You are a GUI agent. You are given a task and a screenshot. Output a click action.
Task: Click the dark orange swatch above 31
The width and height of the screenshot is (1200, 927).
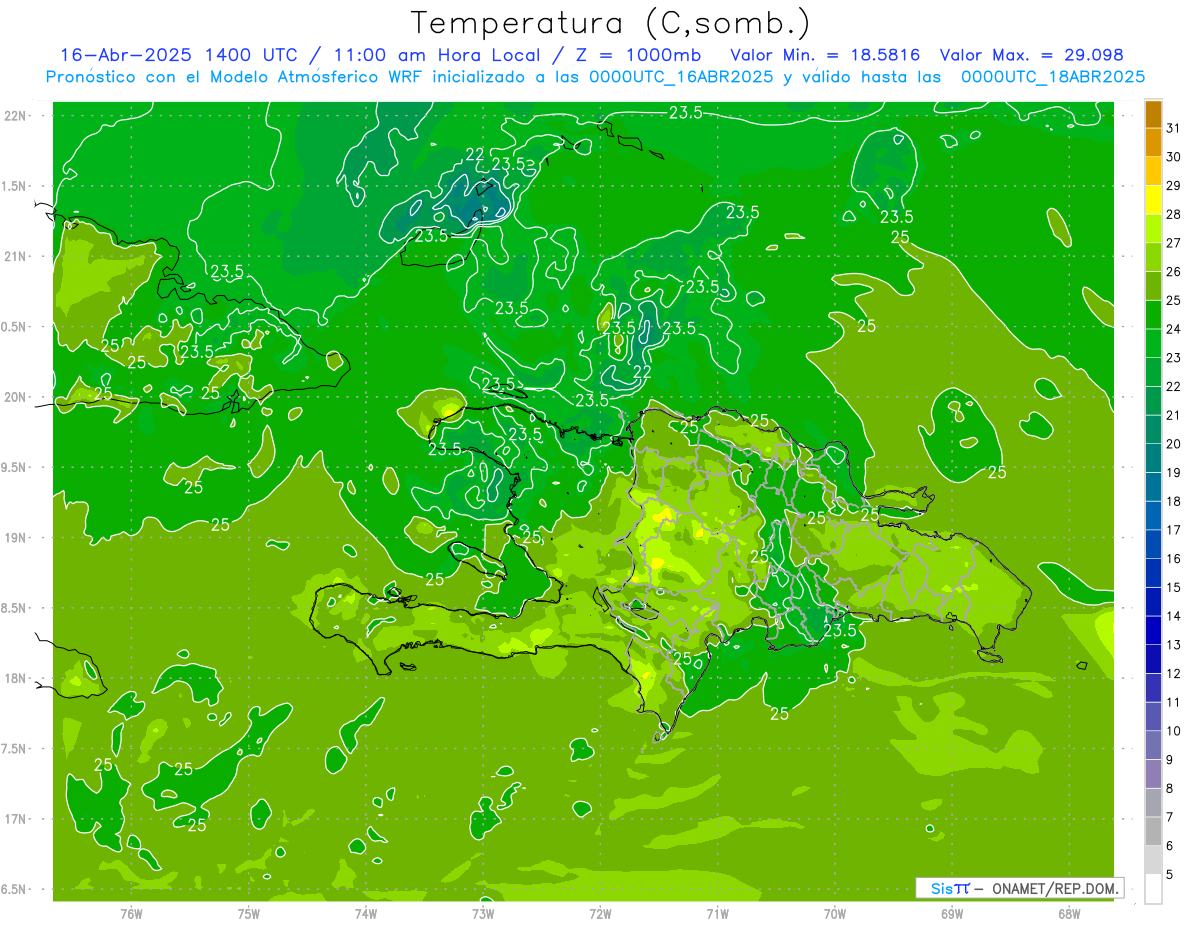[x=1153, y=115]
